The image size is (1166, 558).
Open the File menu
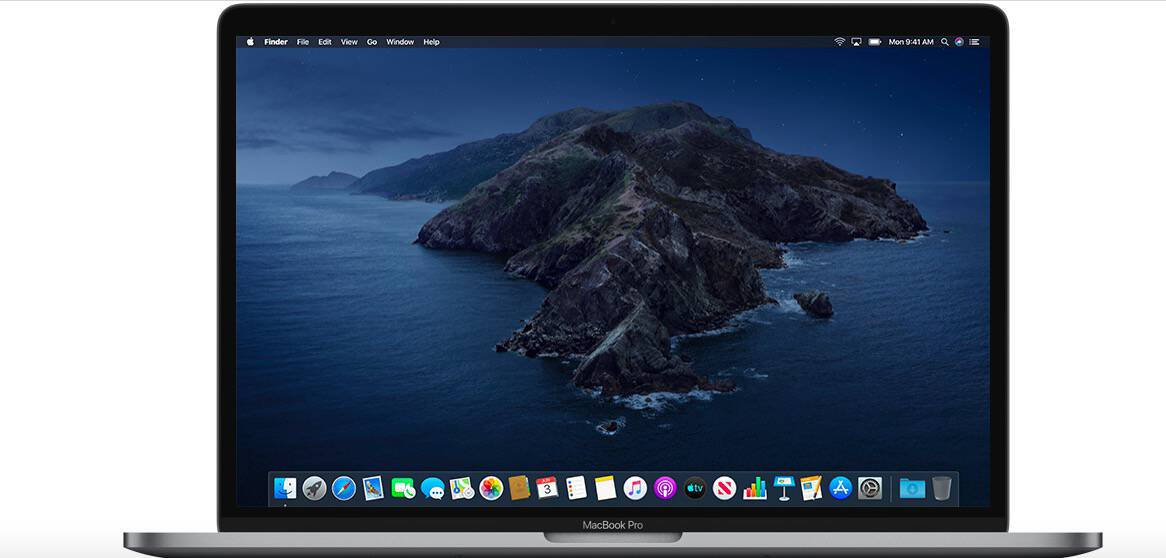pyautogui.click(x=303, y=42)
